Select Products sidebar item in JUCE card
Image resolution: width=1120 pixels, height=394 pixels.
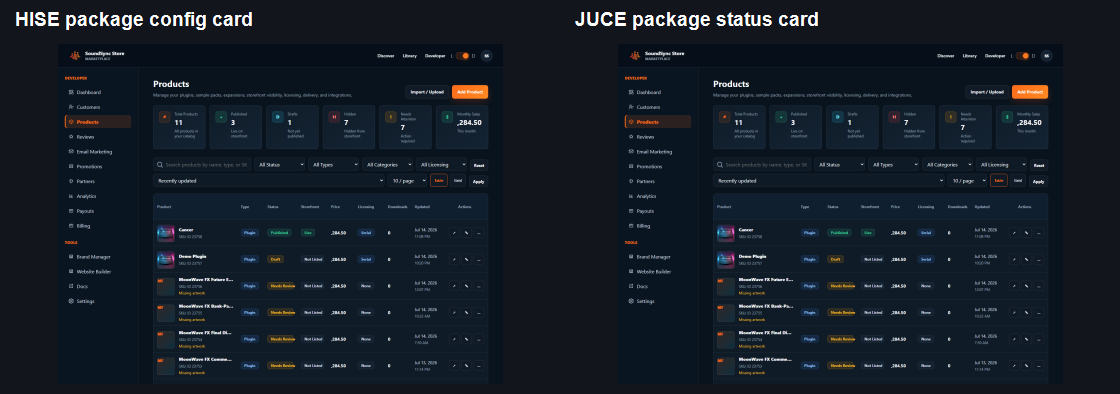point(658,122)
